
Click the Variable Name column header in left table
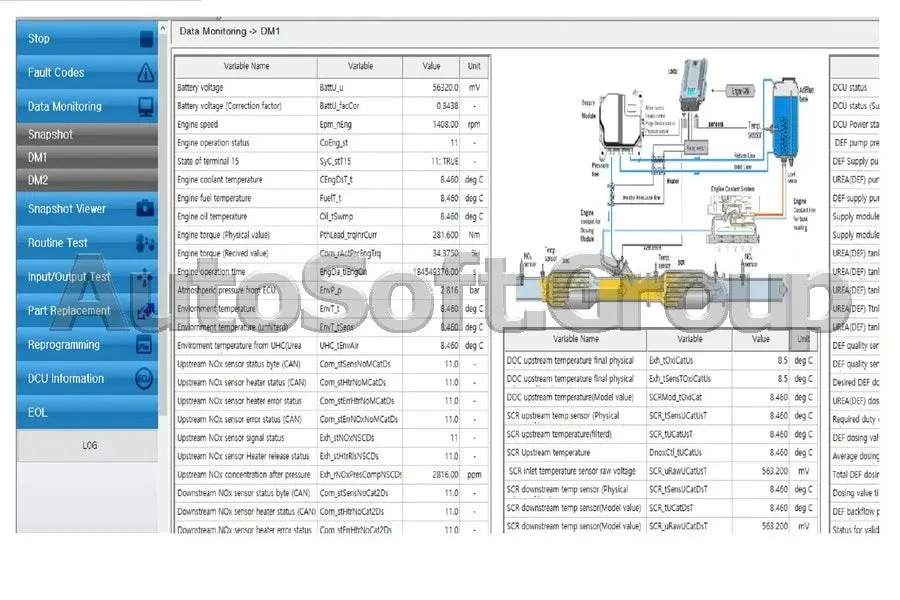(x=246, y=67)
